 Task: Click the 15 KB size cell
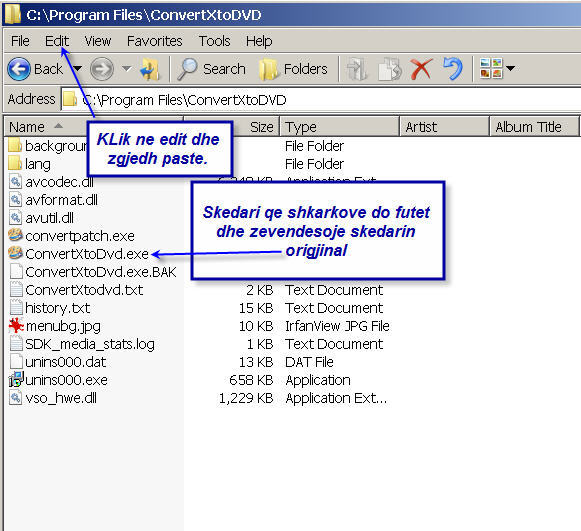click(256, 308)
